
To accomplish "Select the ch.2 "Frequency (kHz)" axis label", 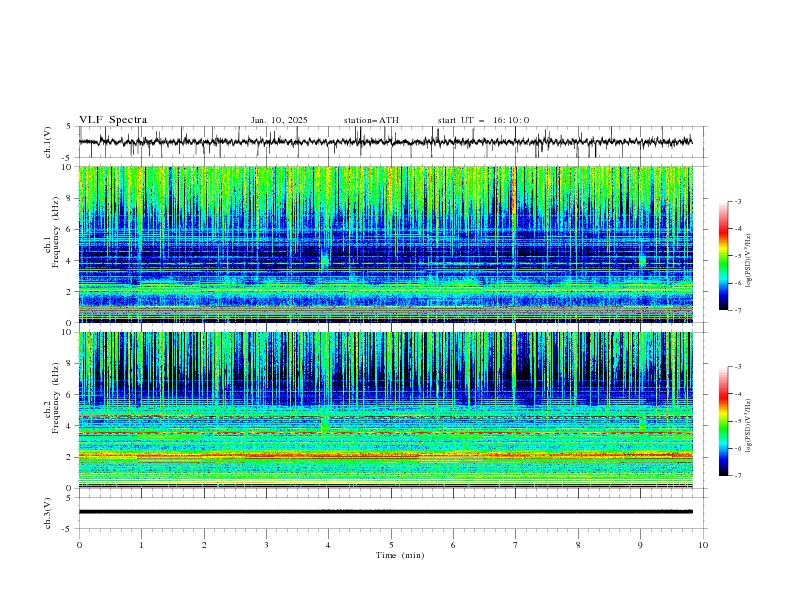I will coord(56,398).
